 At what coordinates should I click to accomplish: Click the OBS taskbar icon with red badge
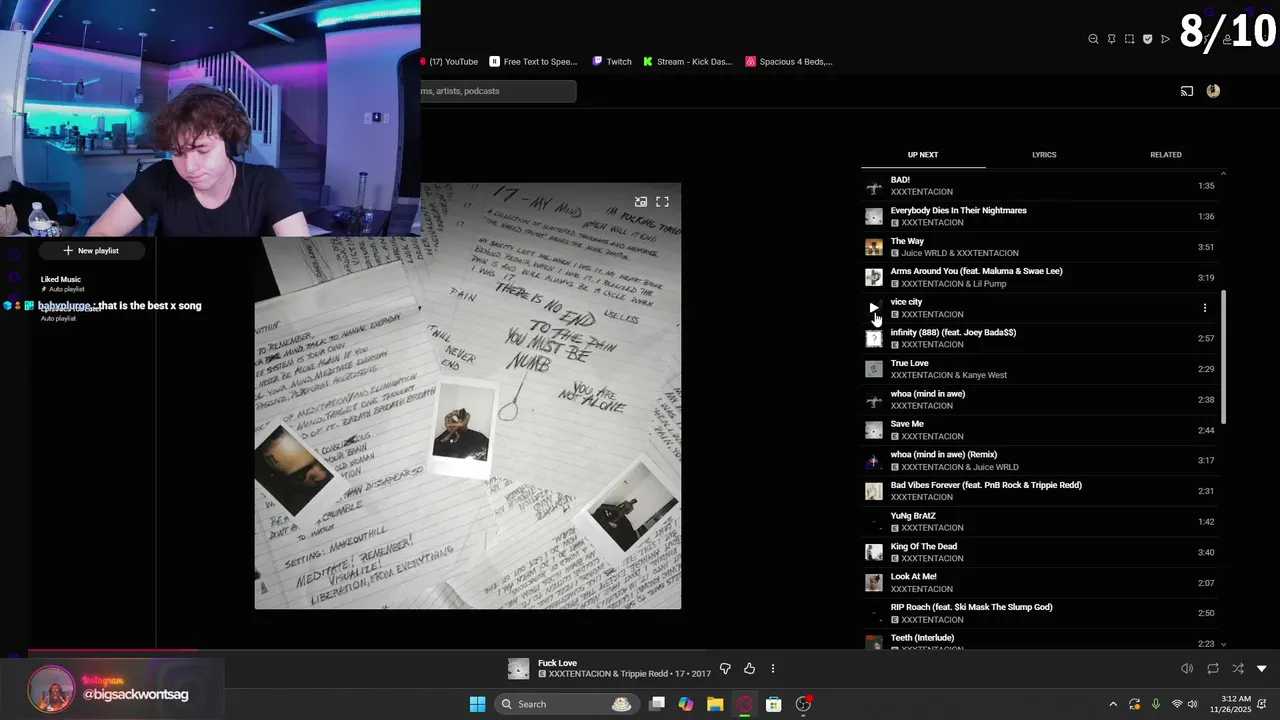pos(803,704)
